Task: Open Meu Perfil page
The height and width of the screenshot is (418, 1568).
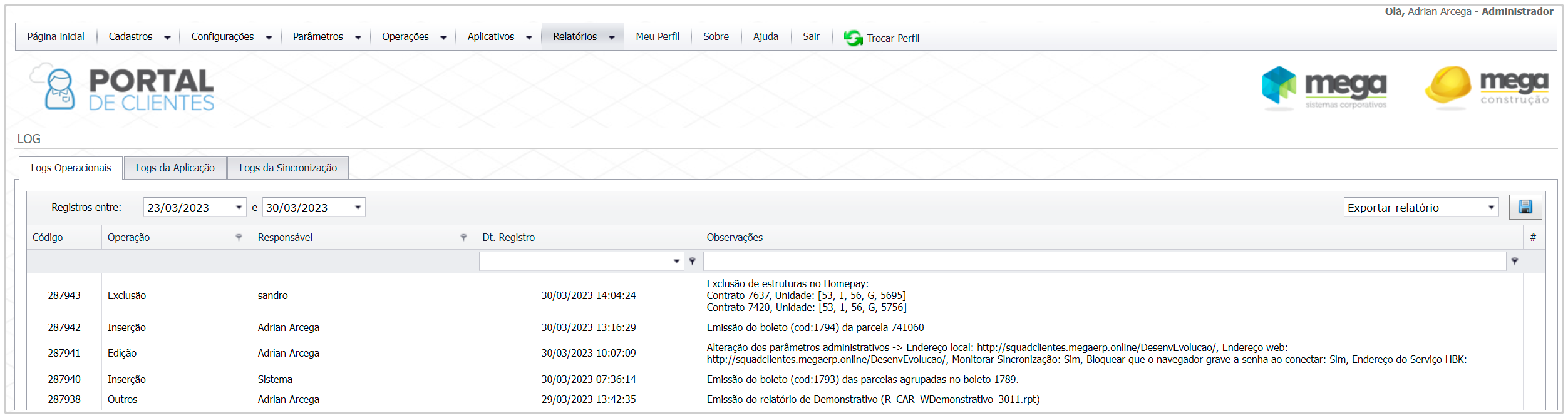Action: coord(658,37)
